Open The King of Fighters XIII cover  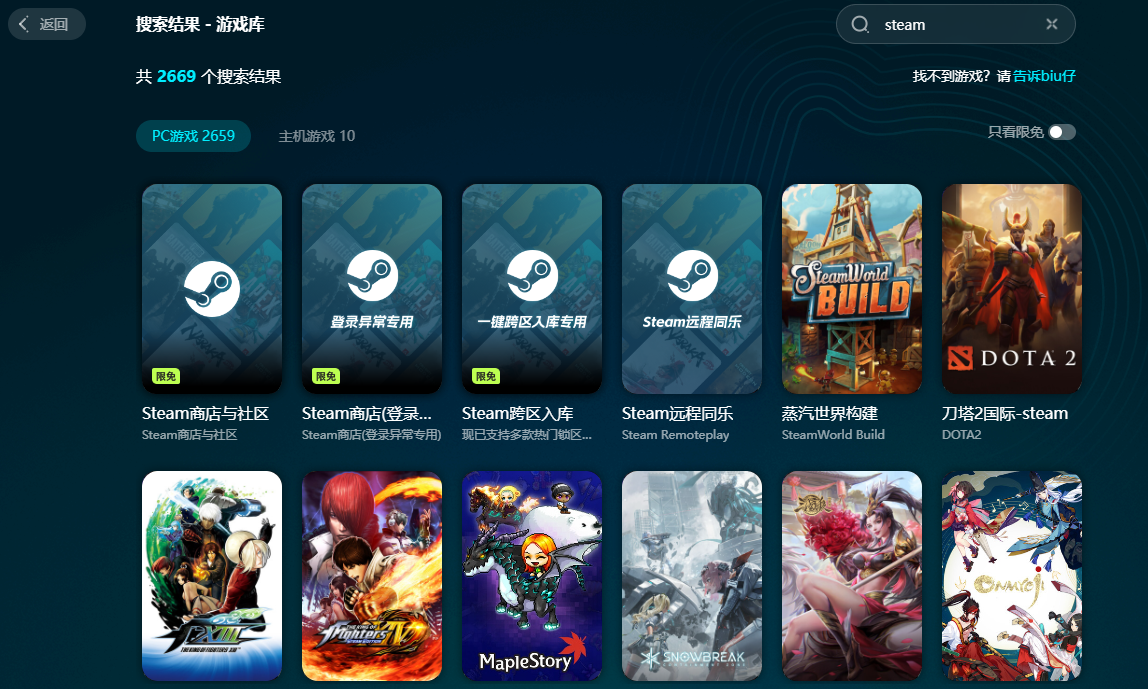[x=212, y=576]
